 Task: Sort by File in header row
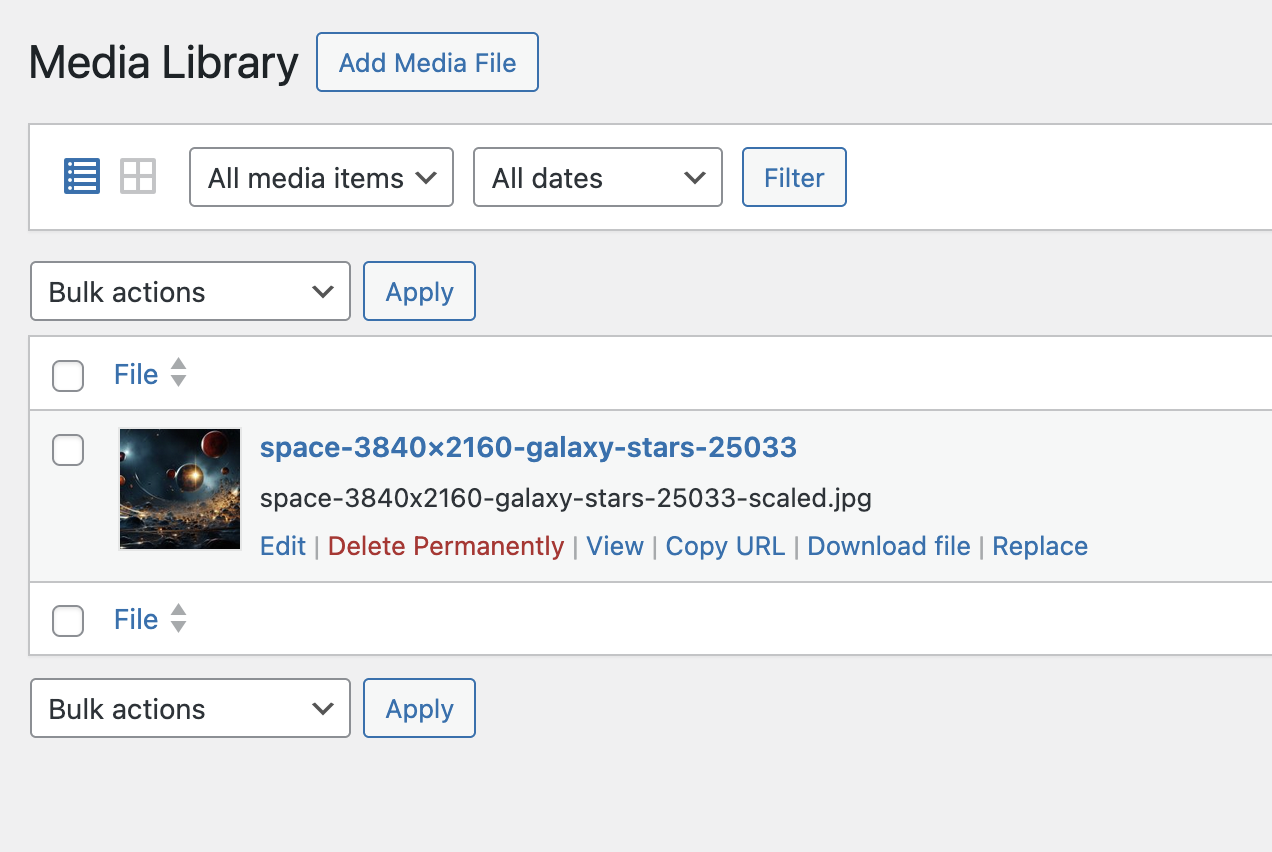tap(137, 374)
